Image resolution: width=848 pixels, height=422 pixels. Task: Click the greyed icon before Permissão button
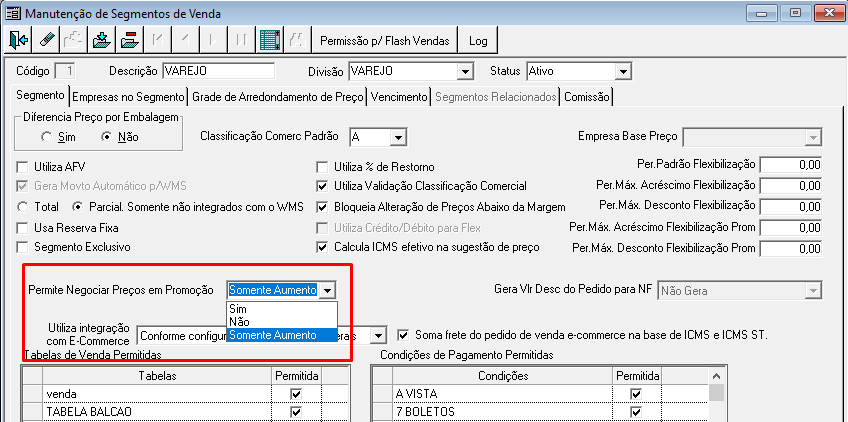(x=297, y=40)
